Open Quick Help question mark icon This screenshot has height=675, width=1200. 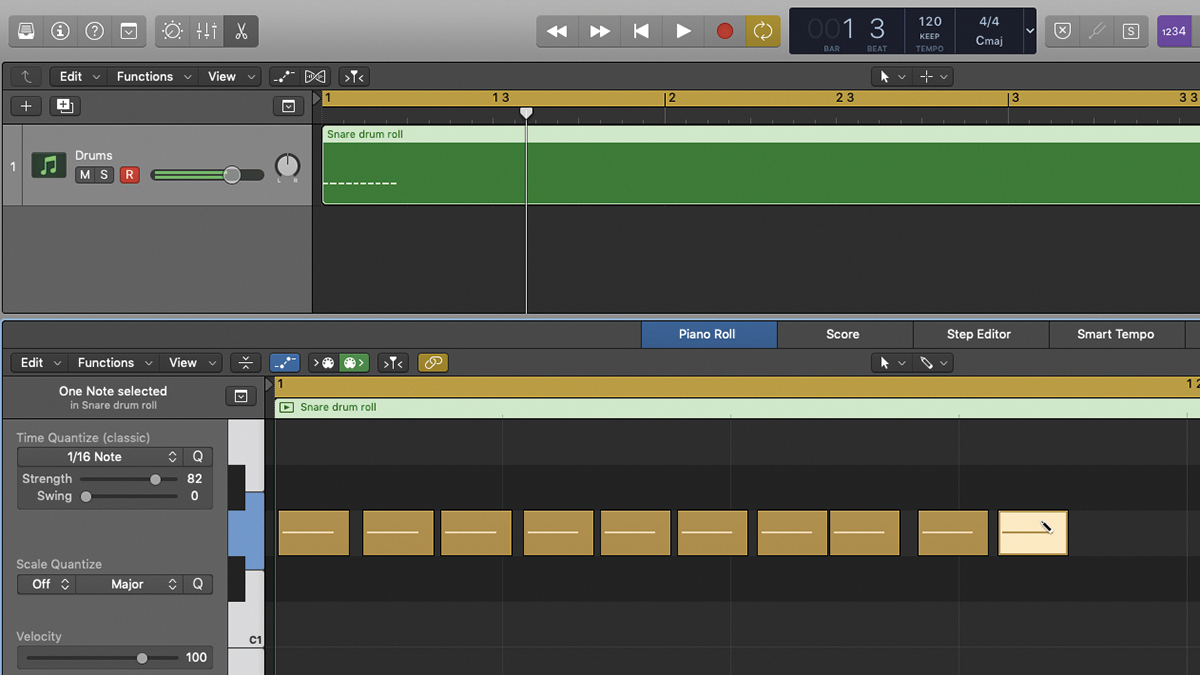click(x=94, y=31)
